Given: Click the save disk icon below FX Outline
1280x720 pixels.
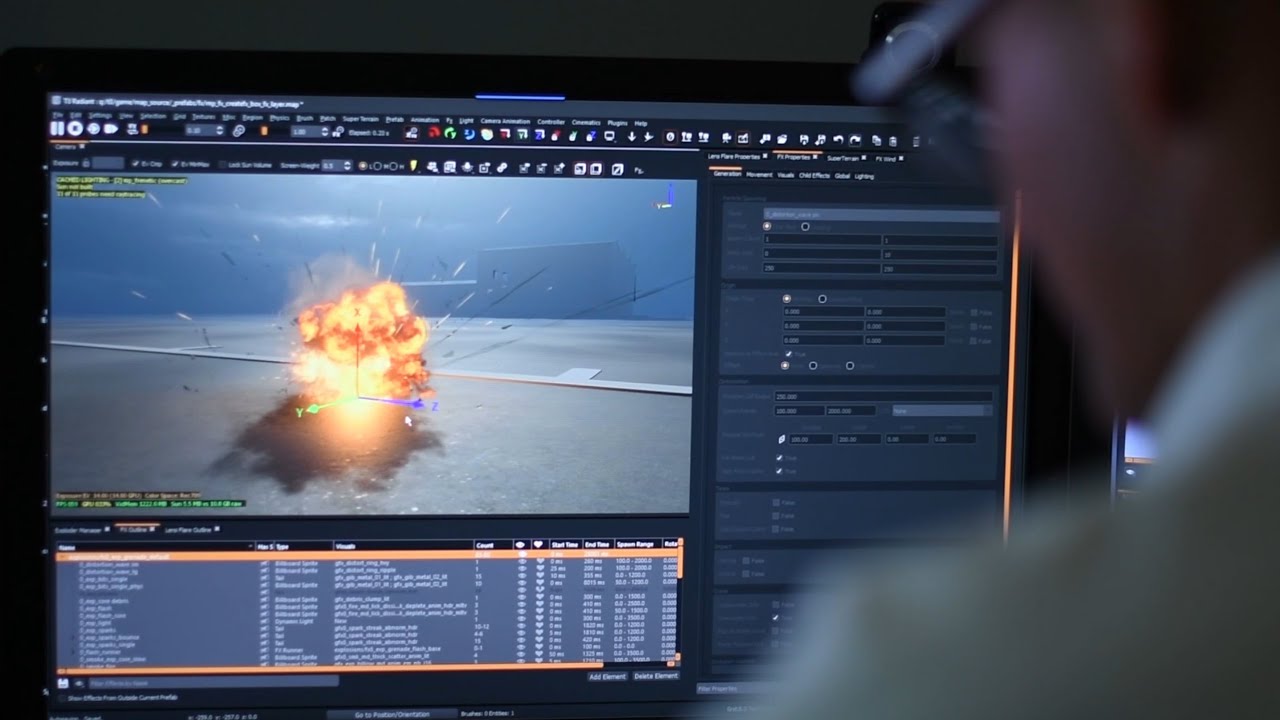Looking at the screenshot, I should pos(63,683).
